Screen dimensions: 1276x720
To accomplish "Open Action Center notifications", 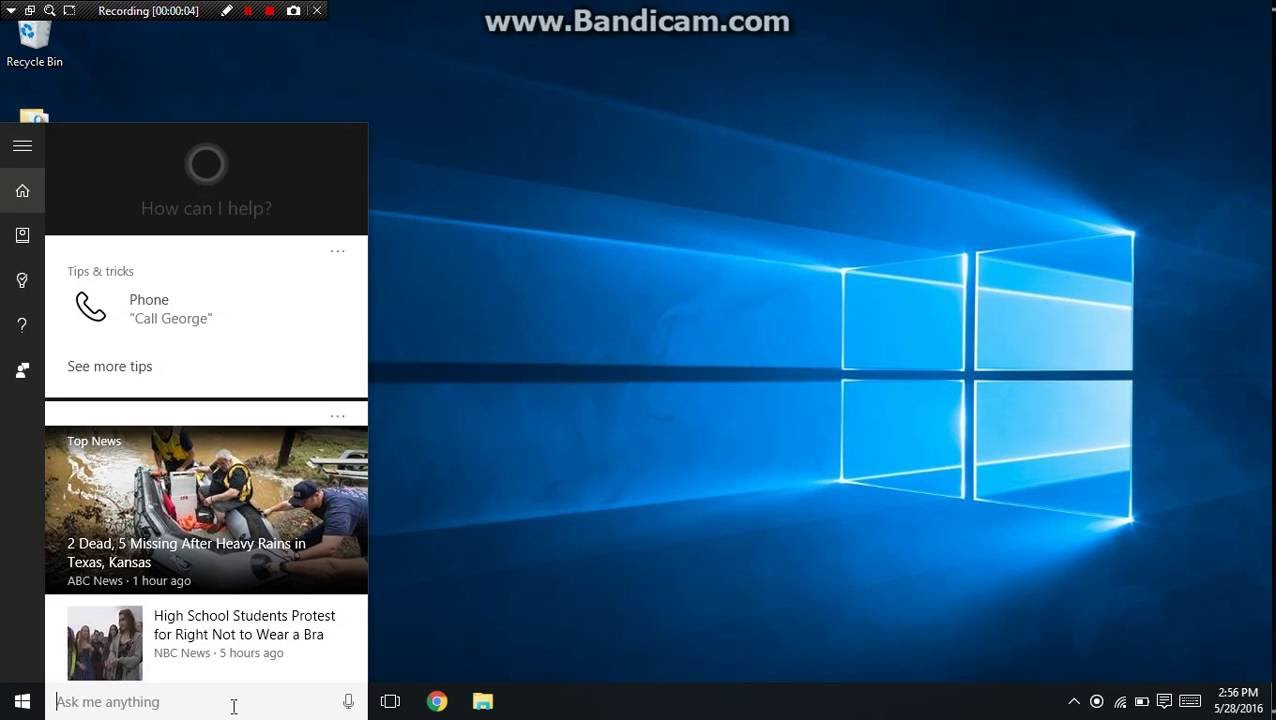I will [x=1164, y=702].
